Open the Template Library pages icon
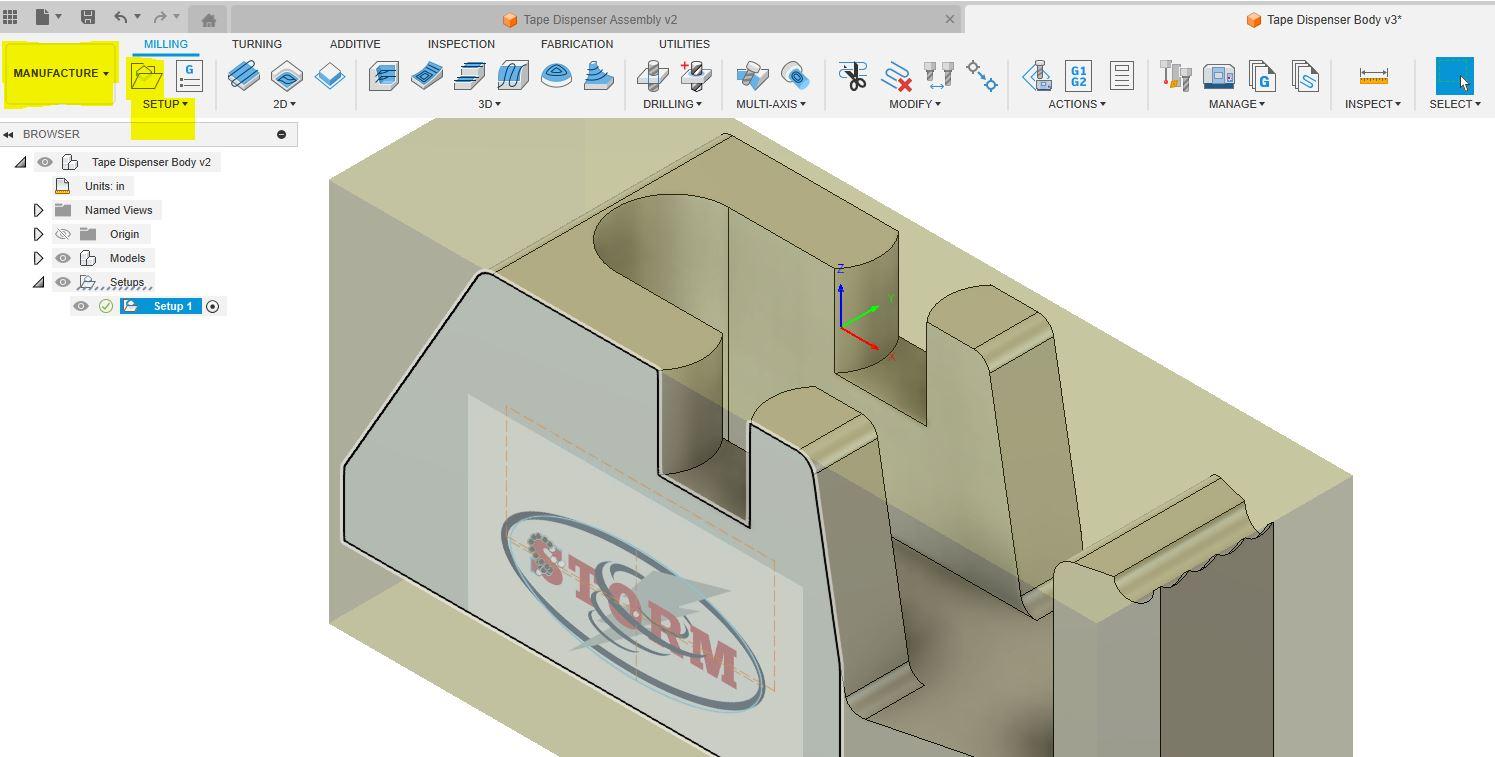1495x757 pixels. pyautogui.click(x=1304, y=76)
